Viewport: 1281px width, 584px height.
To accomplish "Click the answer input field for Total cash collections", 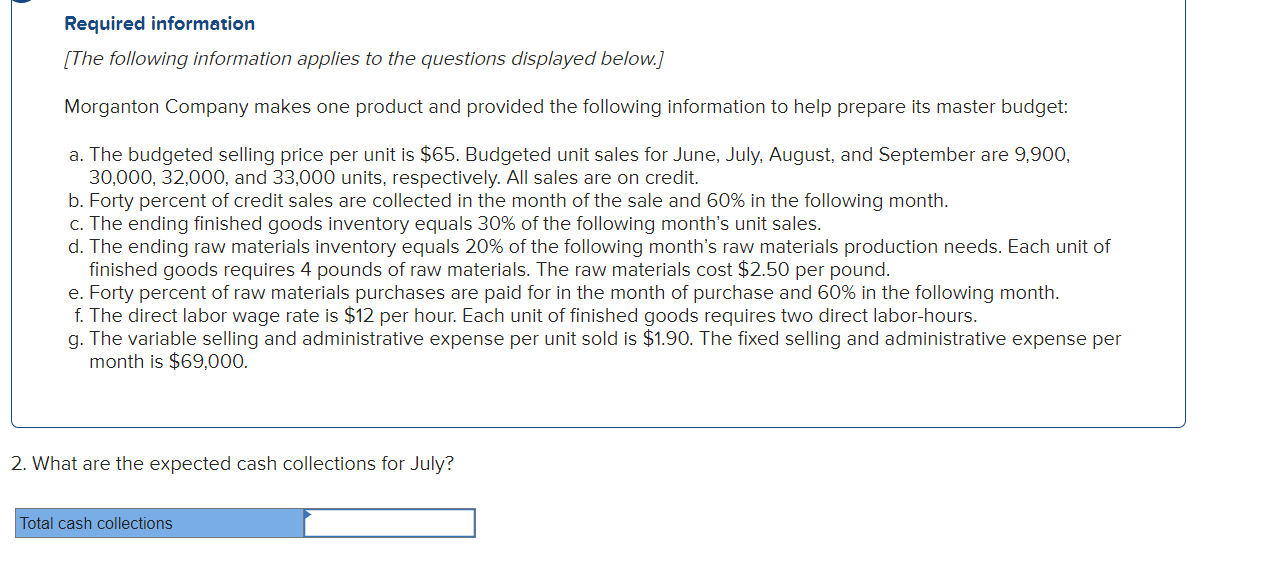I will click(390, 523).
